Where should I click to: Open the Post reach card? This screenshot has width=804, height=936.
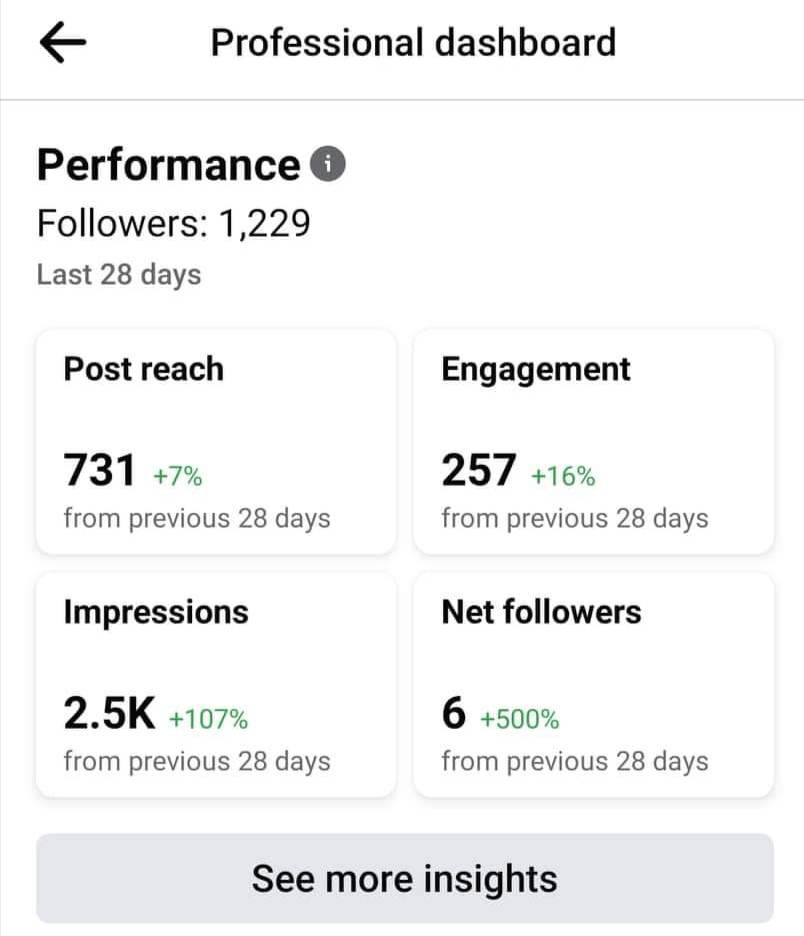coord(216,442)
